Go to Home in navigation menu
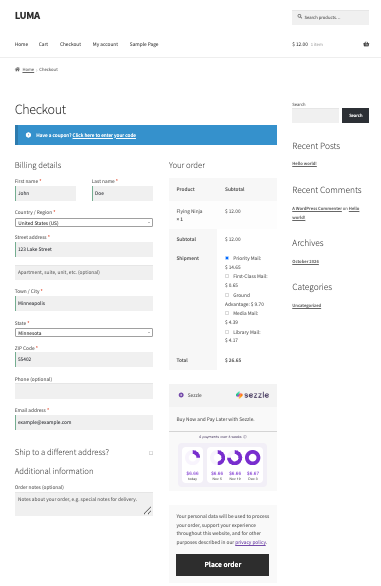Image resolution: width=381 pixels, height=586 pixels. (21, 44)
